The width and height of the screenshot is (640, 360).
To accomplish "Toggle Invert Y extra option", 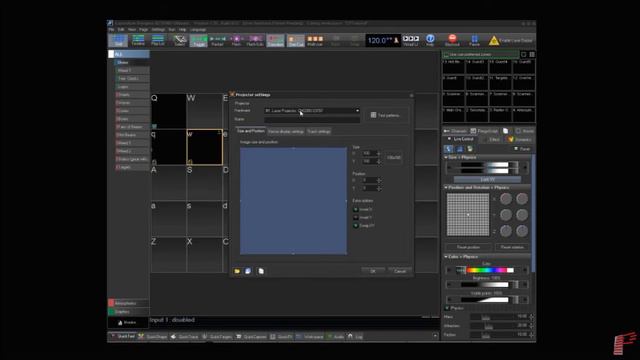I will [356, 218].
